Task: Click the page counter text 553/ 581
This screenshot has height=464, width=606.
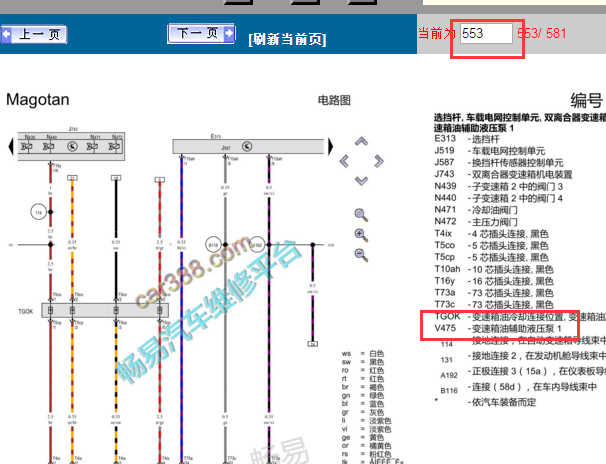Action: point(542,34)
